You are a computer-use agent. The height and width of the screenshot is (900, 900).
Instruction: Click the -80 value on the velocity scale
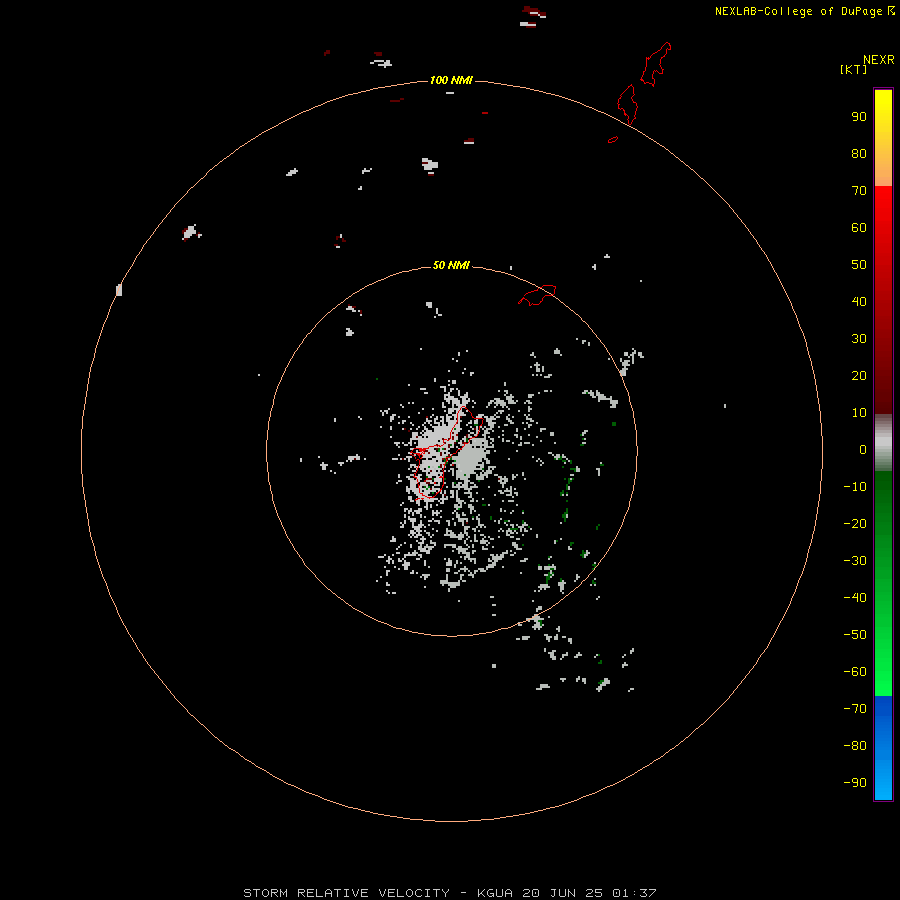pyautogui.click(x=855, y=746)
